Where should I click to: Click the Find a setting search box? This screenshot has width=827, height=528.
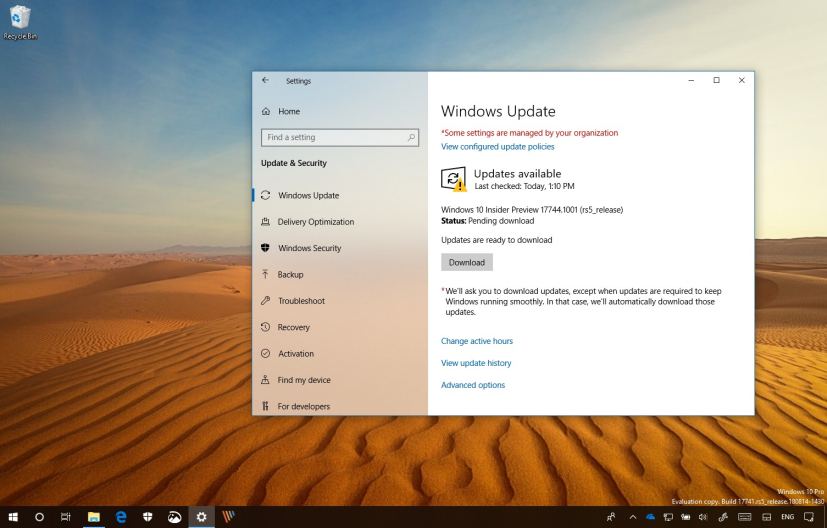pyautogui.click(x=340, y=137)
